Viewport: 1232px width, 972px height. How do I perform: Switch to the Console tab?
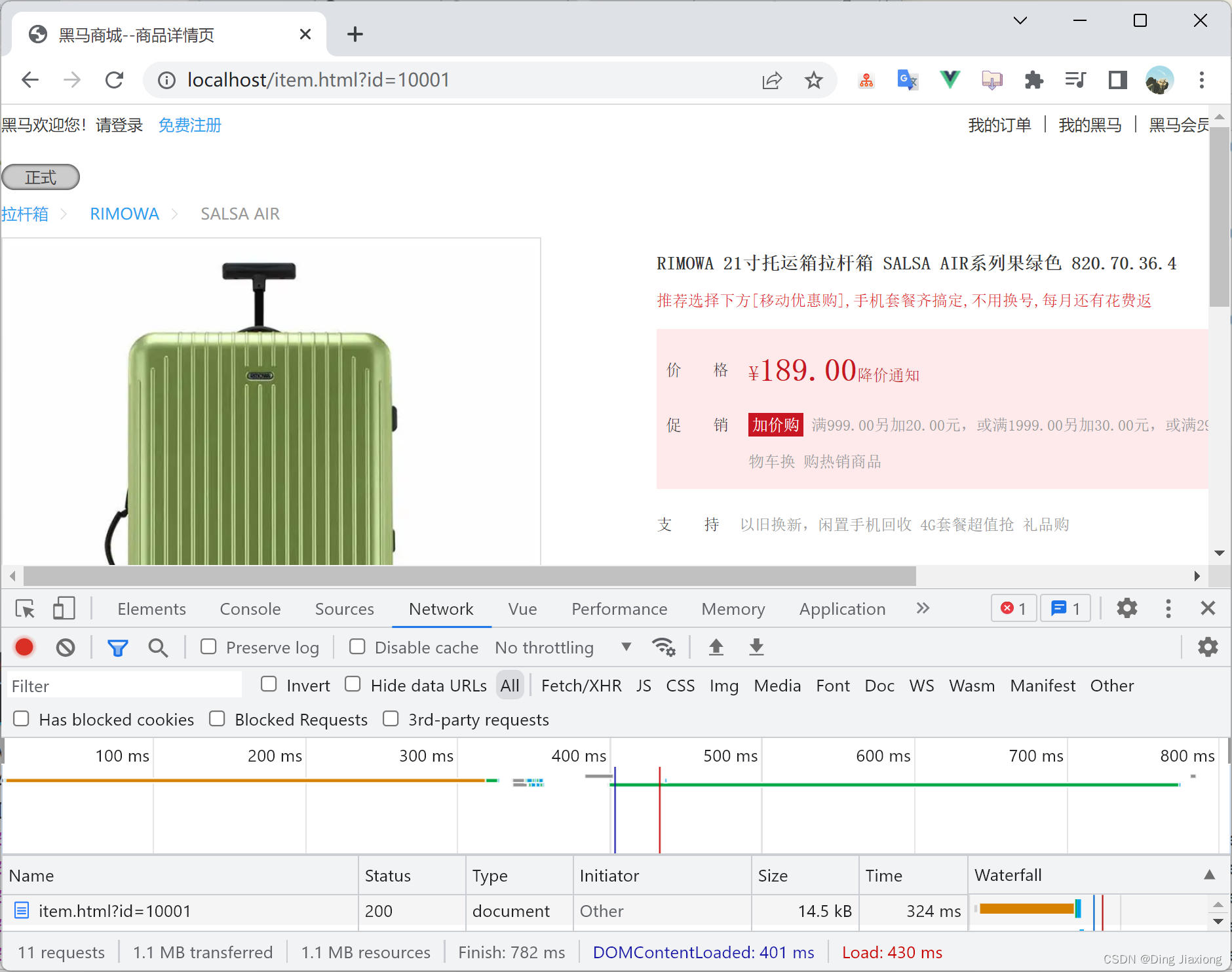coord(250,609)
